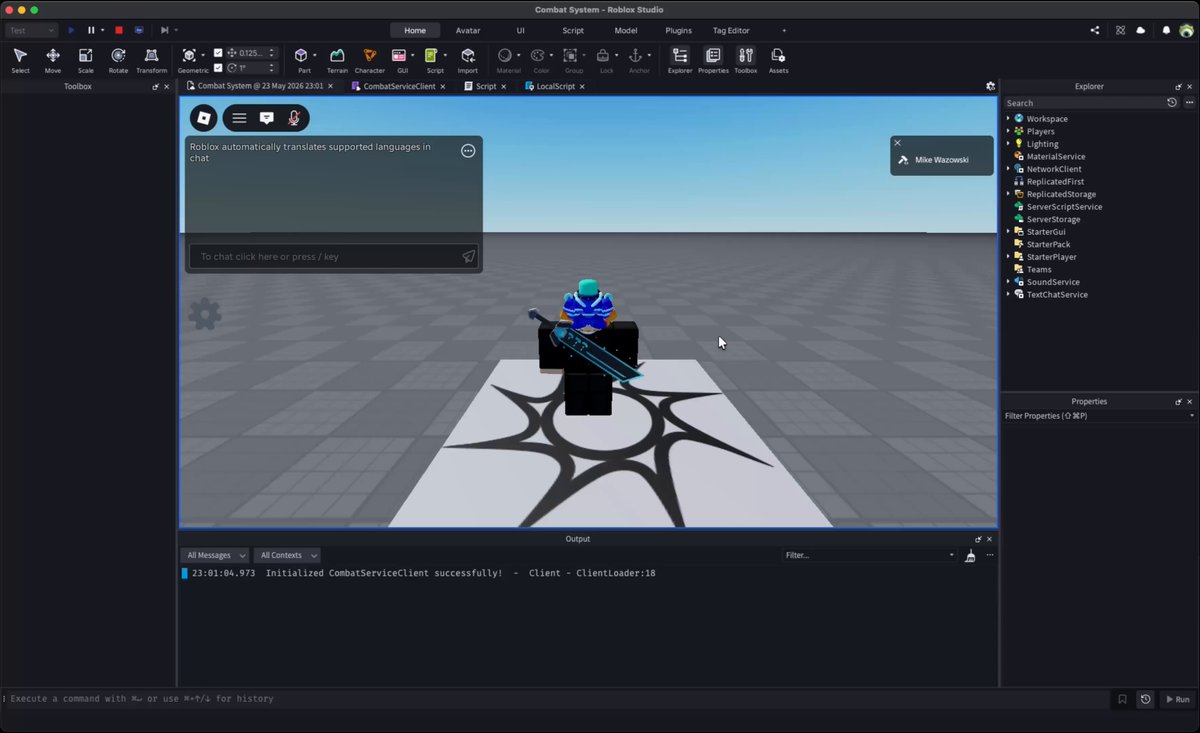Open the All Messages dropdown
The height and width of the screenshot is (733, 1200).
coord(215,555)
